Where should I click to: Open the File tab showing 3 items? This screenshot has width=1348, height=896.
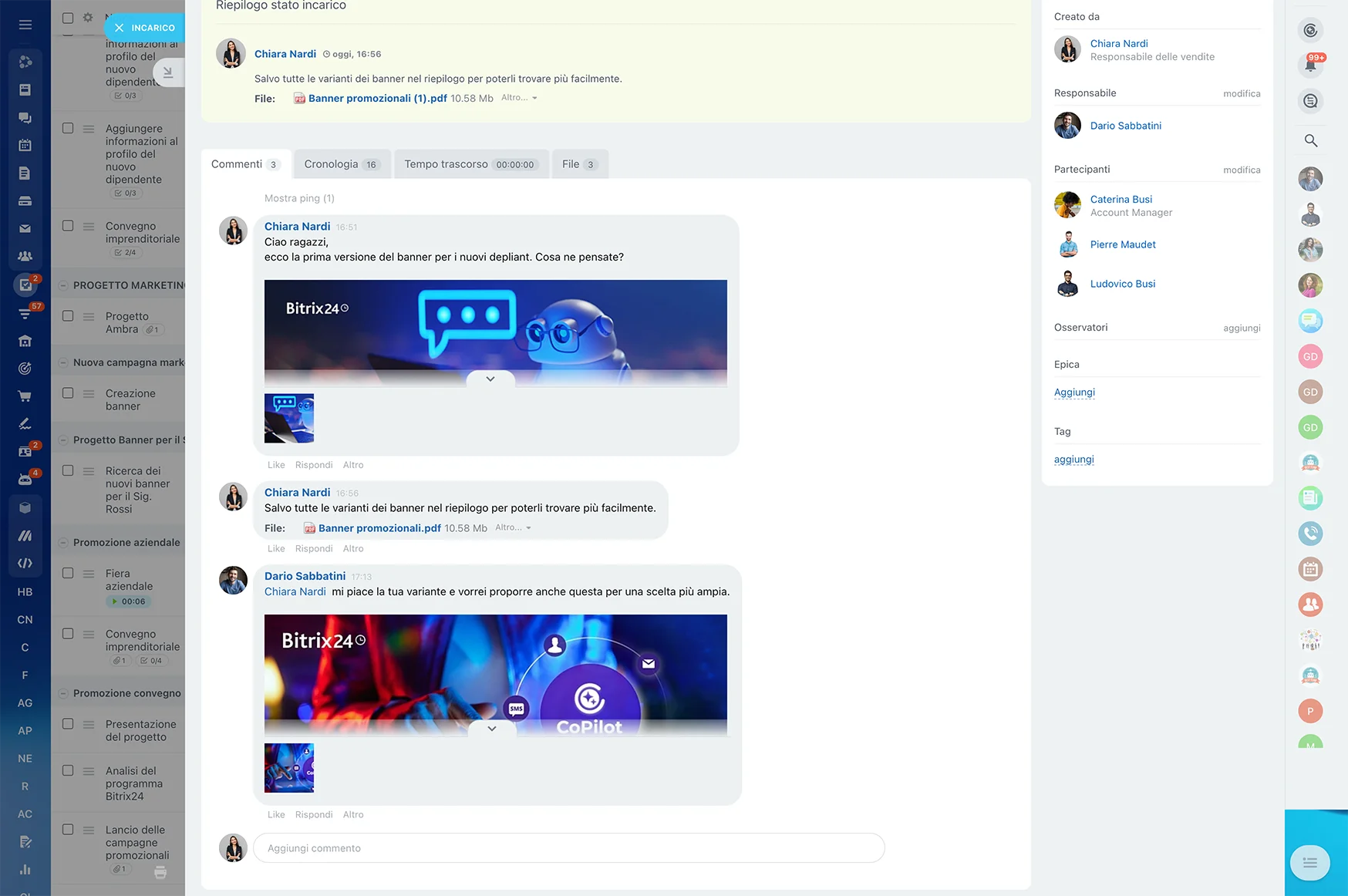[x=579, y=163]
